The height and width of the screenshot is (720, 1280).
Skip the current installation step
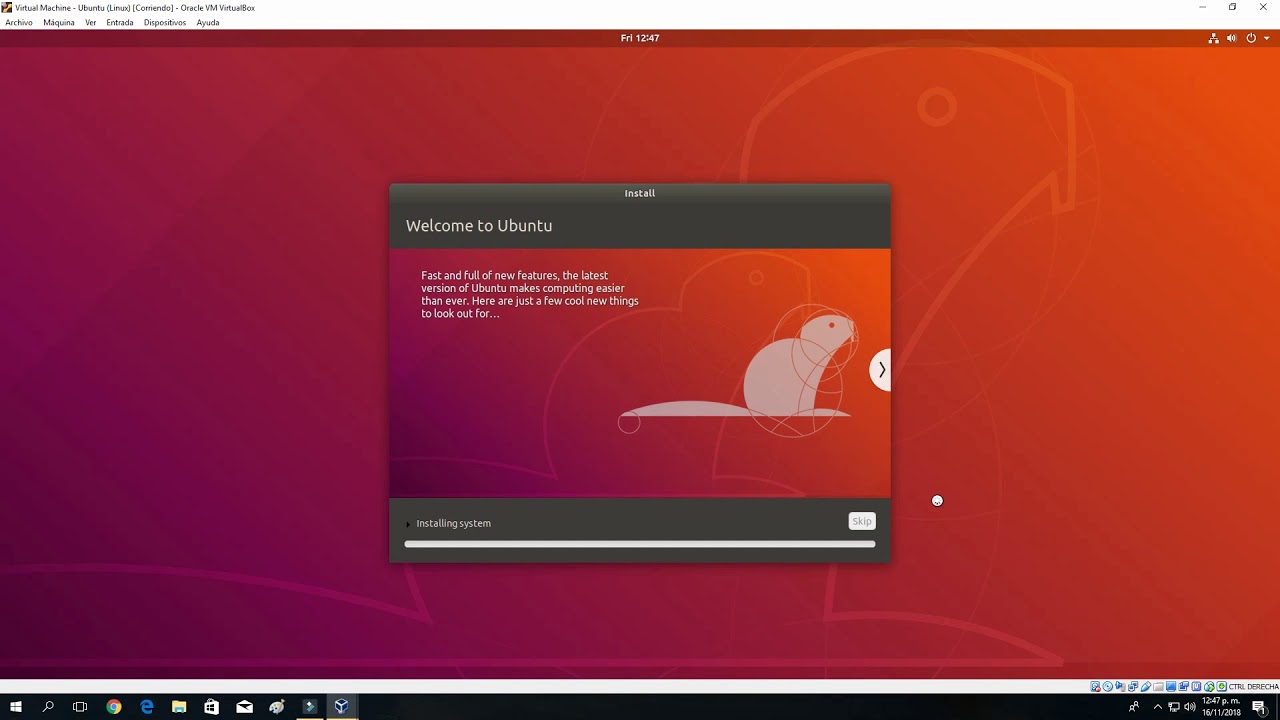click(x=862, y=521)
